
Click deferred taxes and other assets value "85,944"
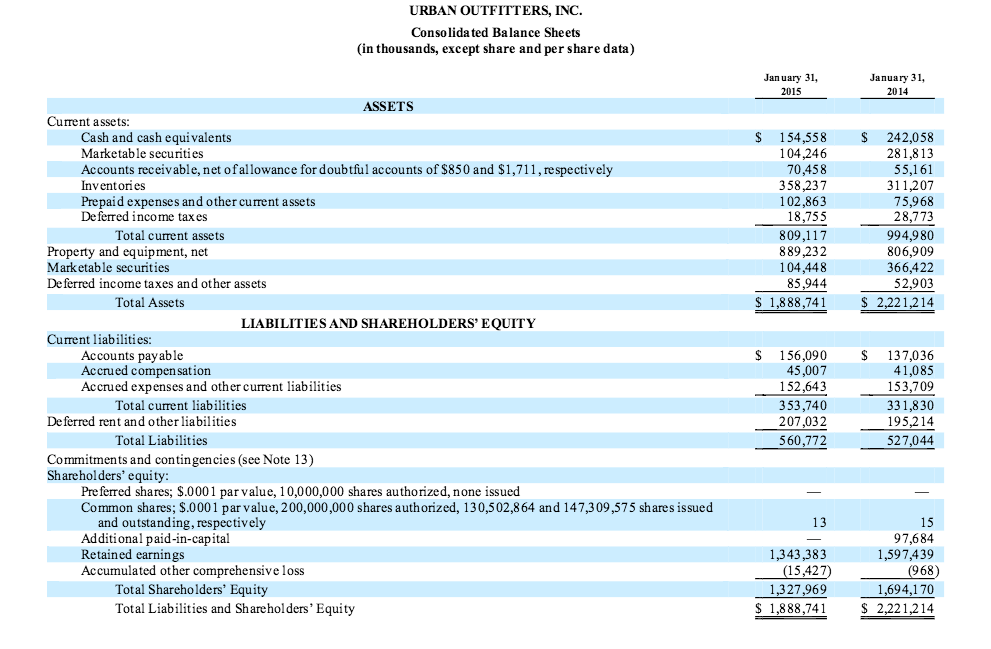[806, 283]
